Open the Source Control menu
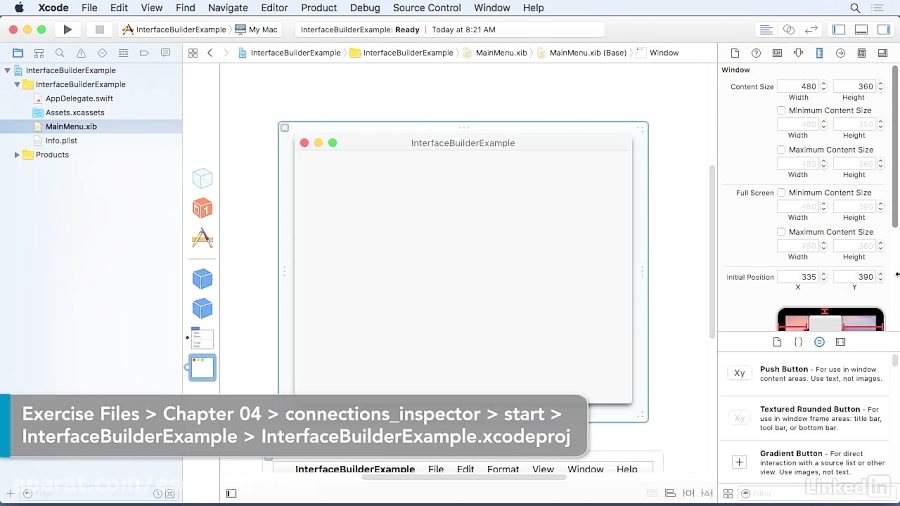The width and height of the screenshot is (900, 506). [x=426, y=7]
